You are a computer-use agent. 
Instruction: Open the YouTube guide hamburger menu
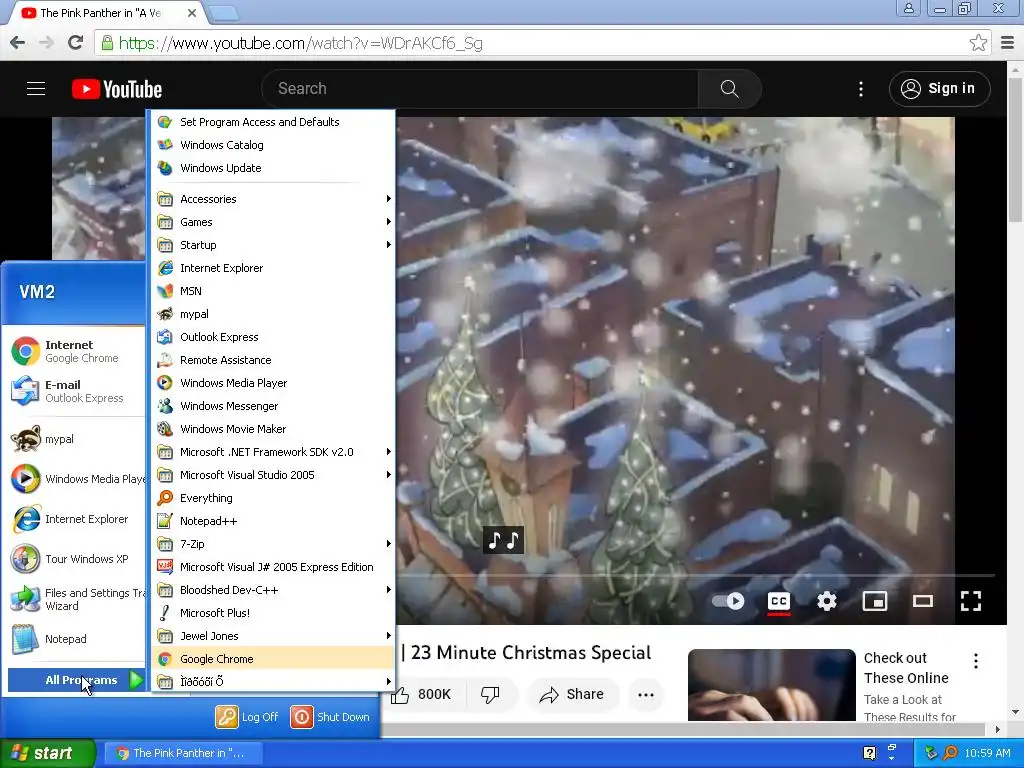(x=36, y=89)
